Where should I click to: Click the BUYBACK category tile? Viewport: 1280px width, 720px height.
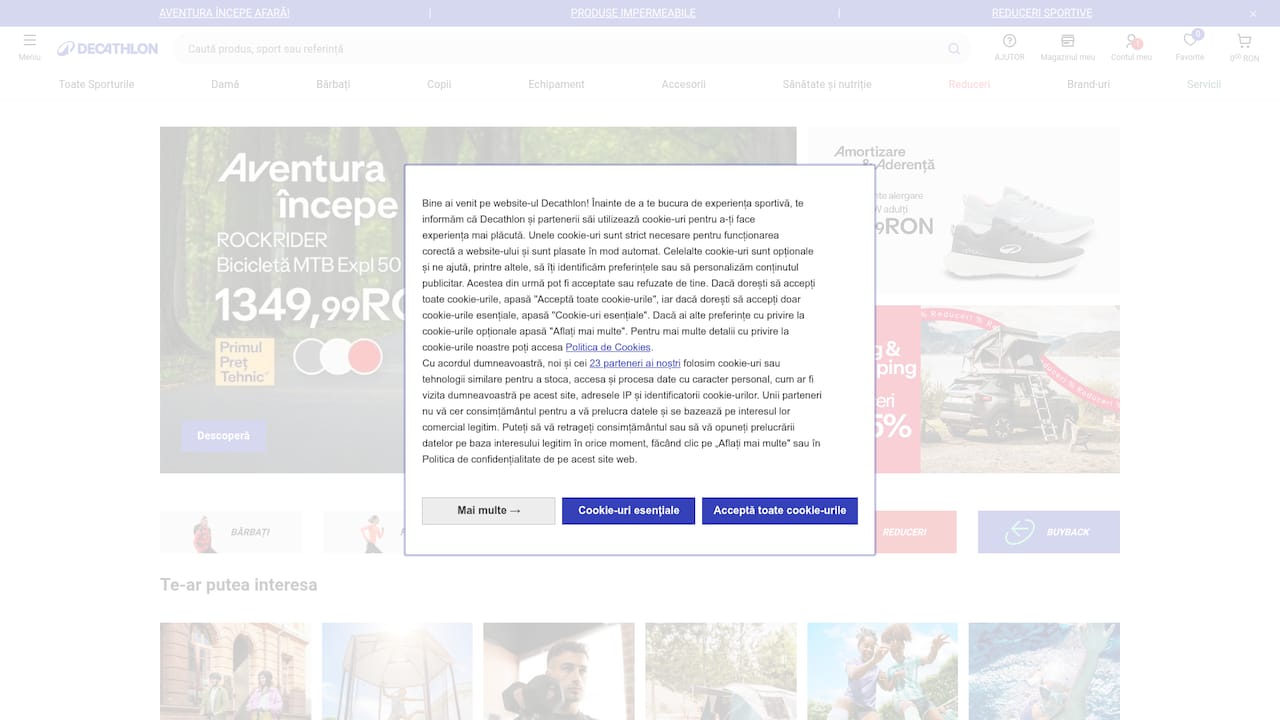[x=1048, y=532]
